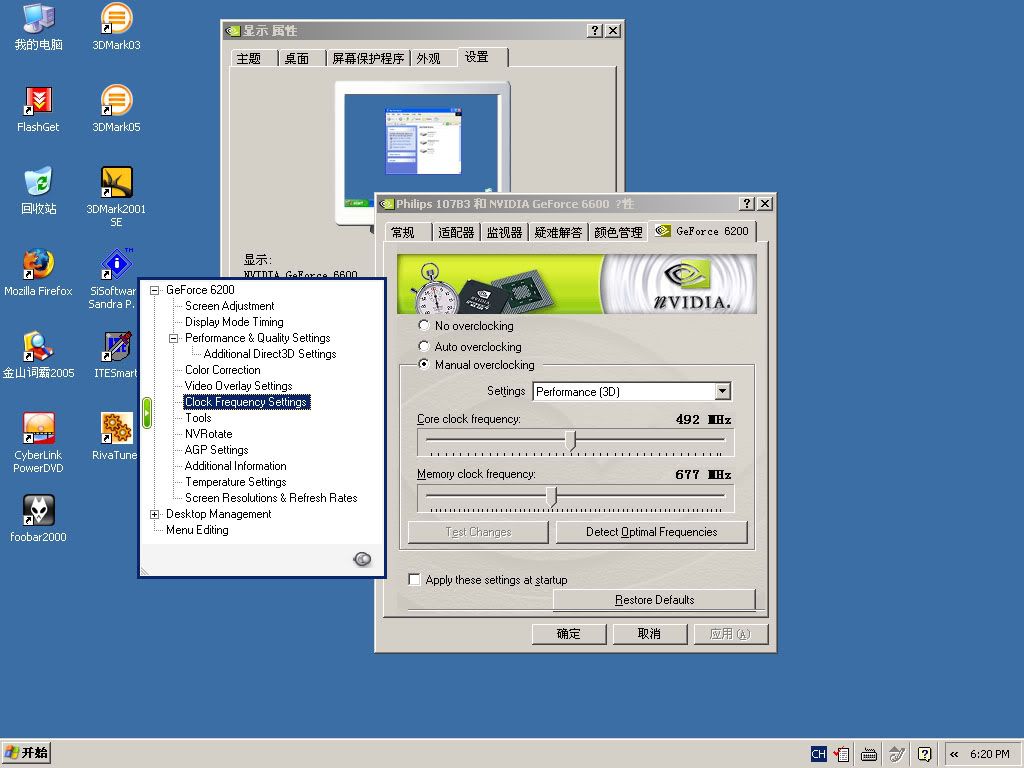Click the pen tool tray icon
The image size is (1024, 768).
point(897,754)
